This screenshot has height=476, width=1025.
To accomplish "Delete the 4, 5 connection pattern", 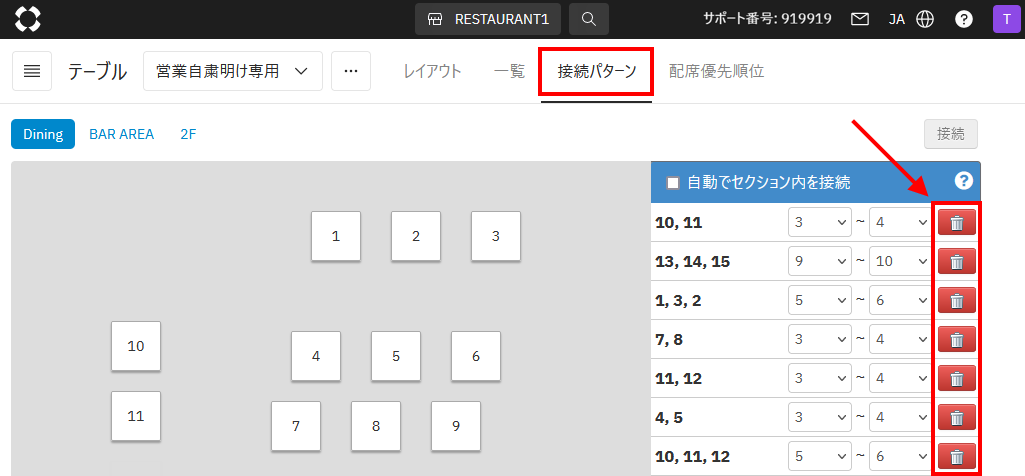I will pyautogui.click(x=957, y=417).
